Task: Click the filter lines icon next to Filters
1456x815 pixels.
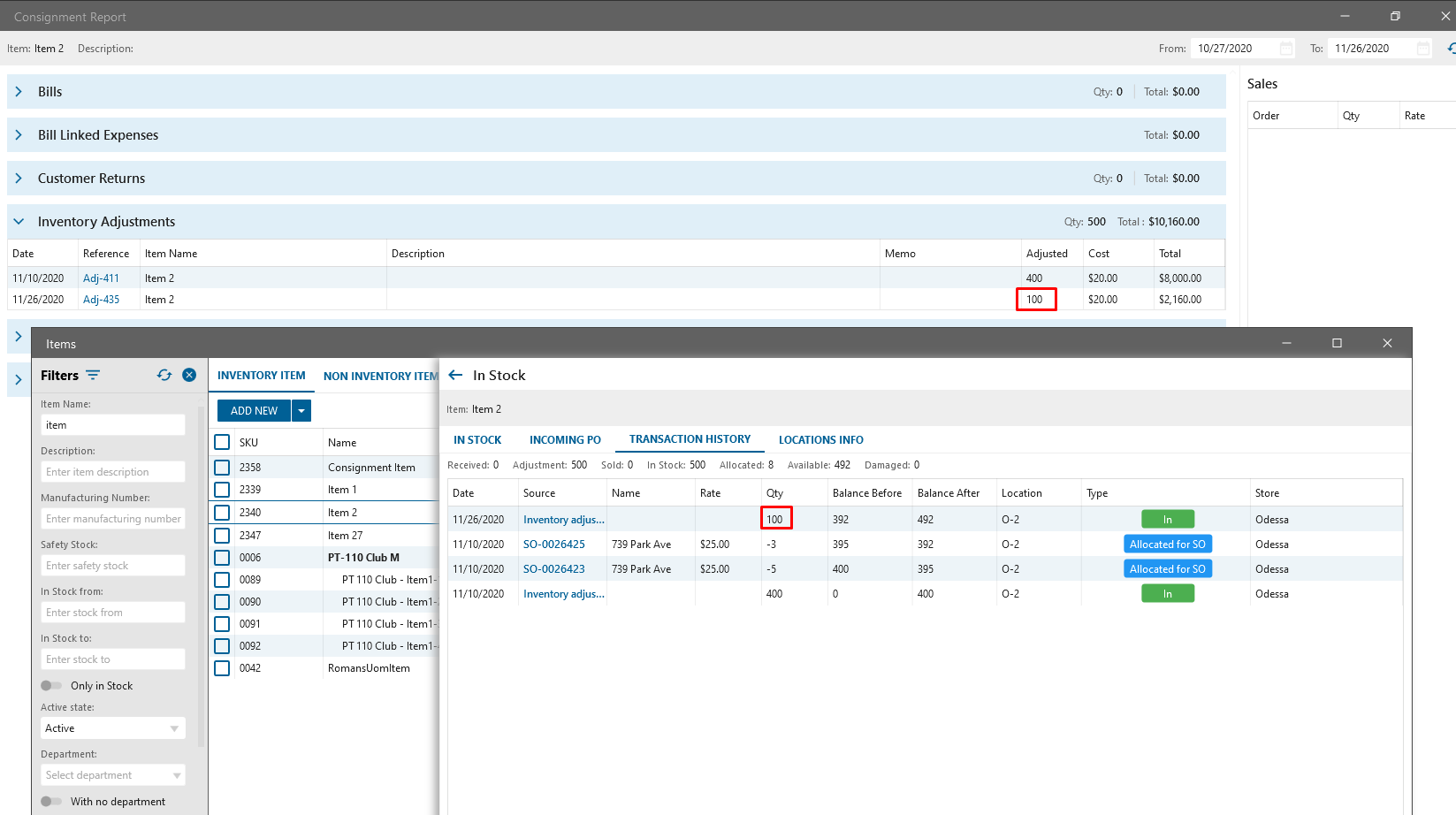Action: coord(93,376)
